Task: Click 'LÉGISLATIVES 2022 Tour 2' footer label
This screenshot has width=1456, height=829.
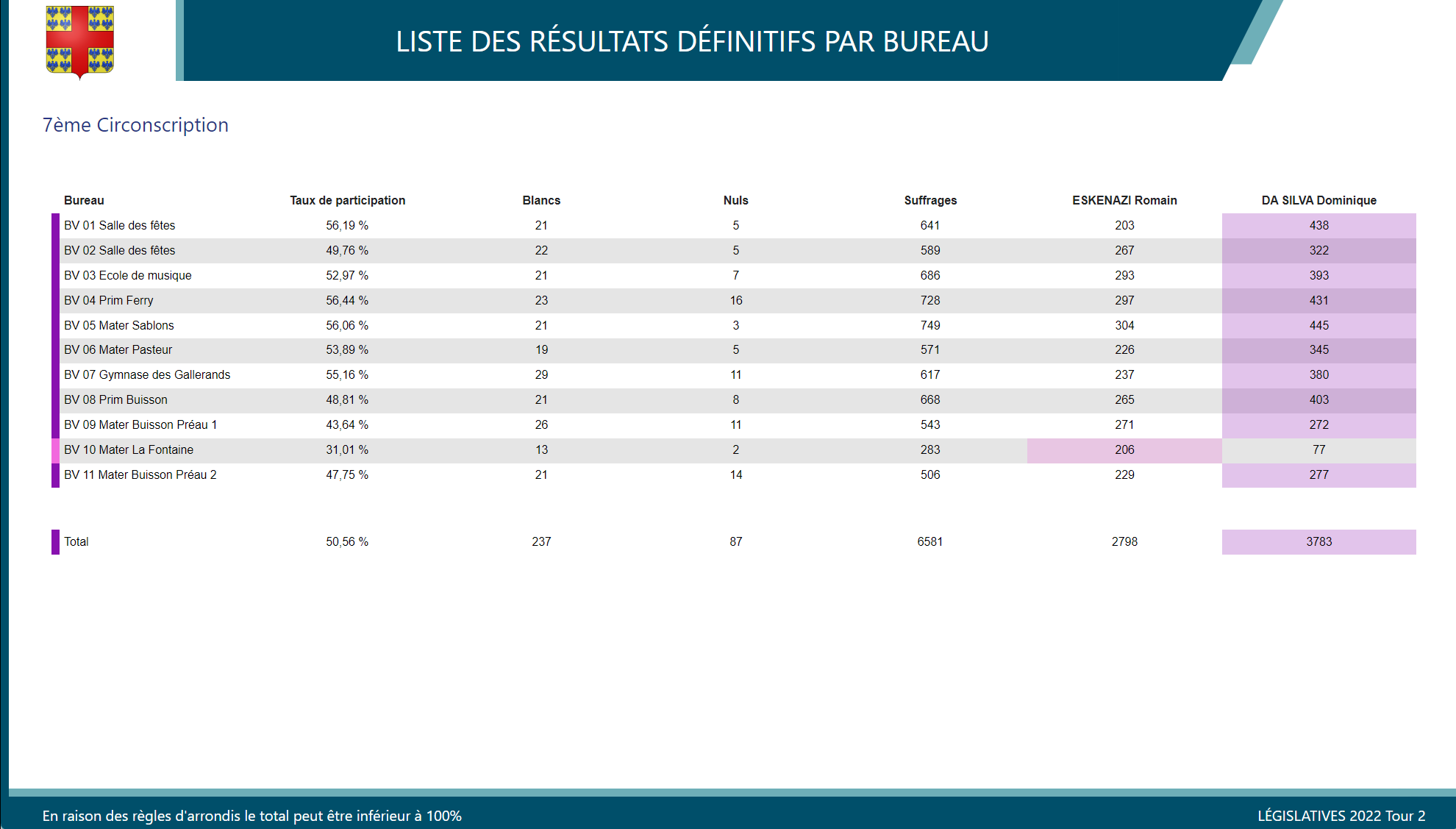Action: (x=1341, y=816)
